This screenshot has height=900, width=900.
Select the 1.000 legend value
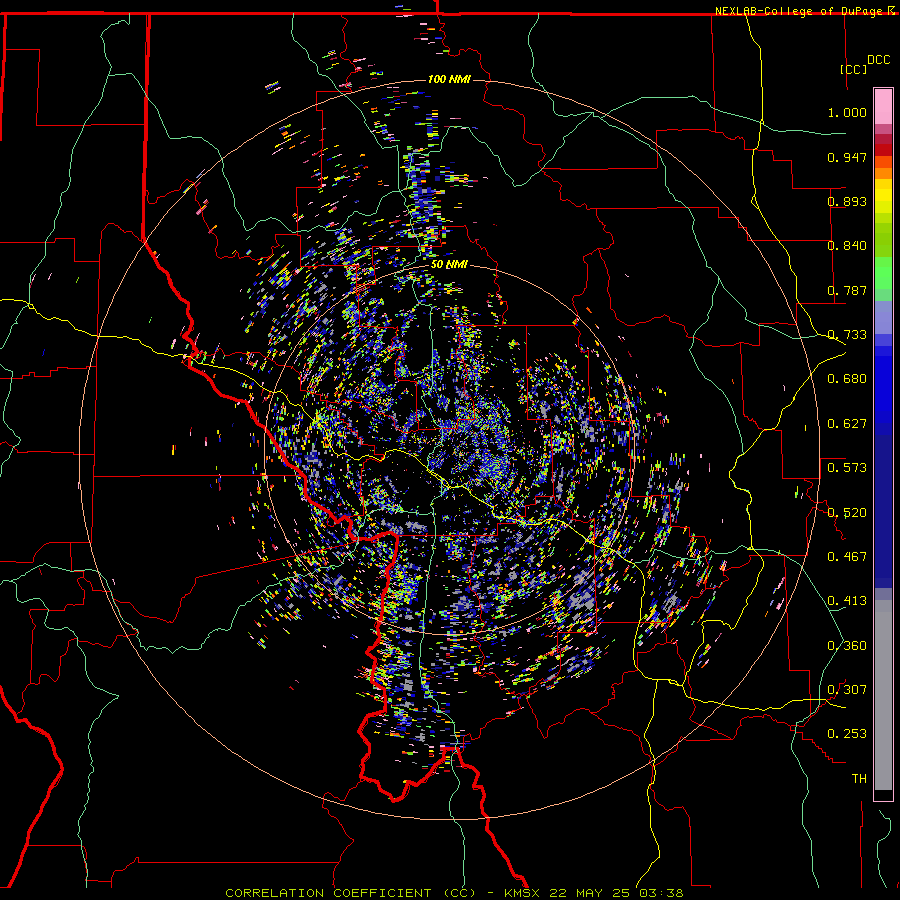[847, 112]
